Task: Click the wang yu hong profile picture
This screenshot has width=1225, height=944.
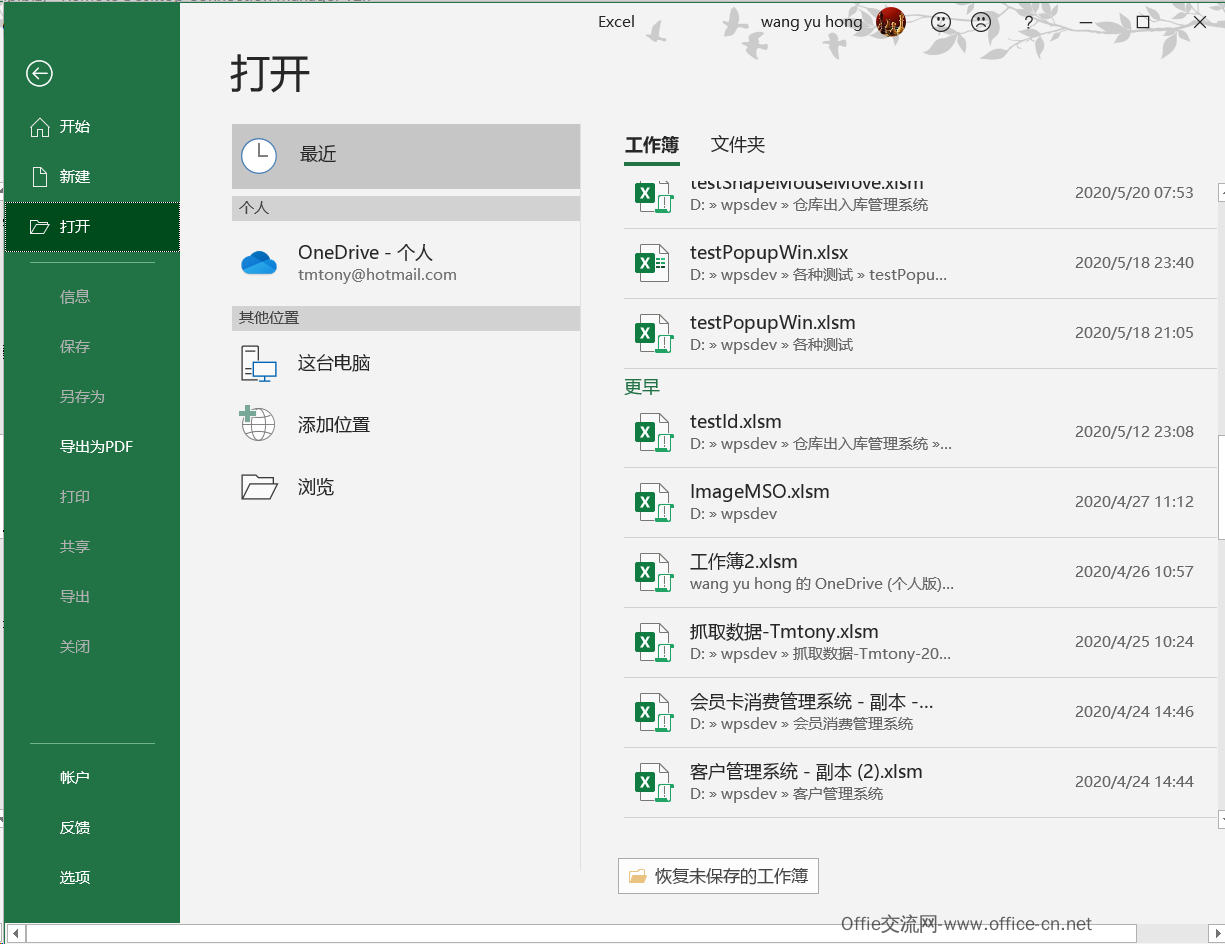Action: point(890,22)
